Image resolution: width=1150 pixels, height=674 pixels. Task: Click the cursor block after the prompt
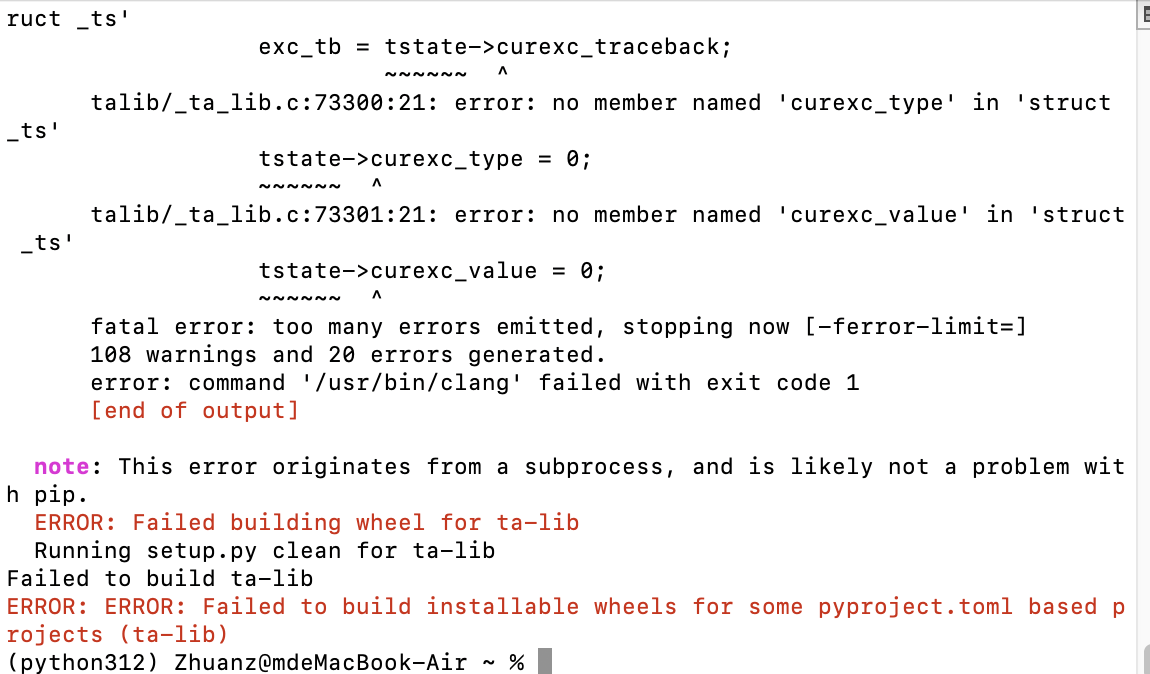click(544, 661)
